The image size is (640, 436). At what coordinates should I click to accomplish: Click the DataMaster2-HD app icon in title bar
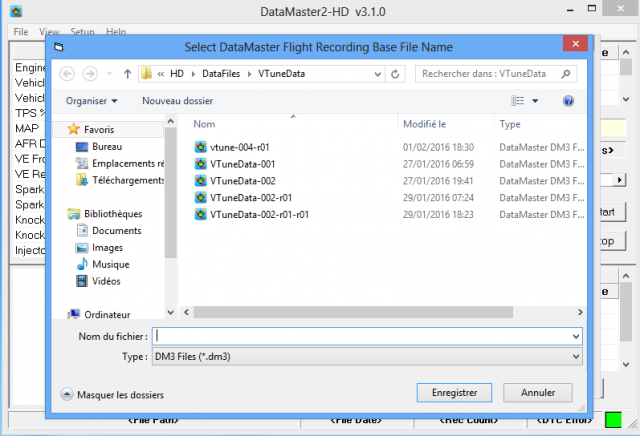[x=16, y=11]
